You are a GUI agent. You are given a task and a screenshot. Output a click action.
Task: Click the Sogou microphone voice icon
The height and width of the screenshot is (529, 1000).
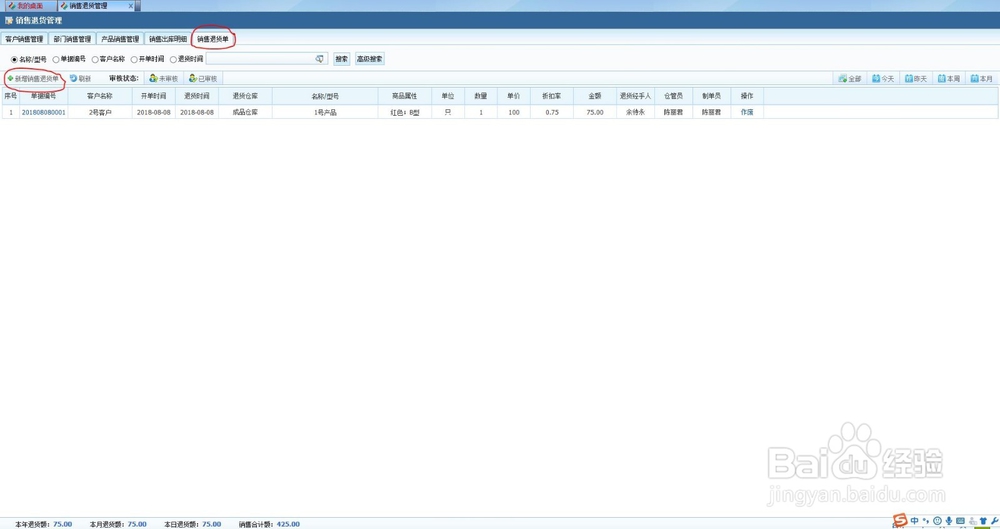point(949,521)
